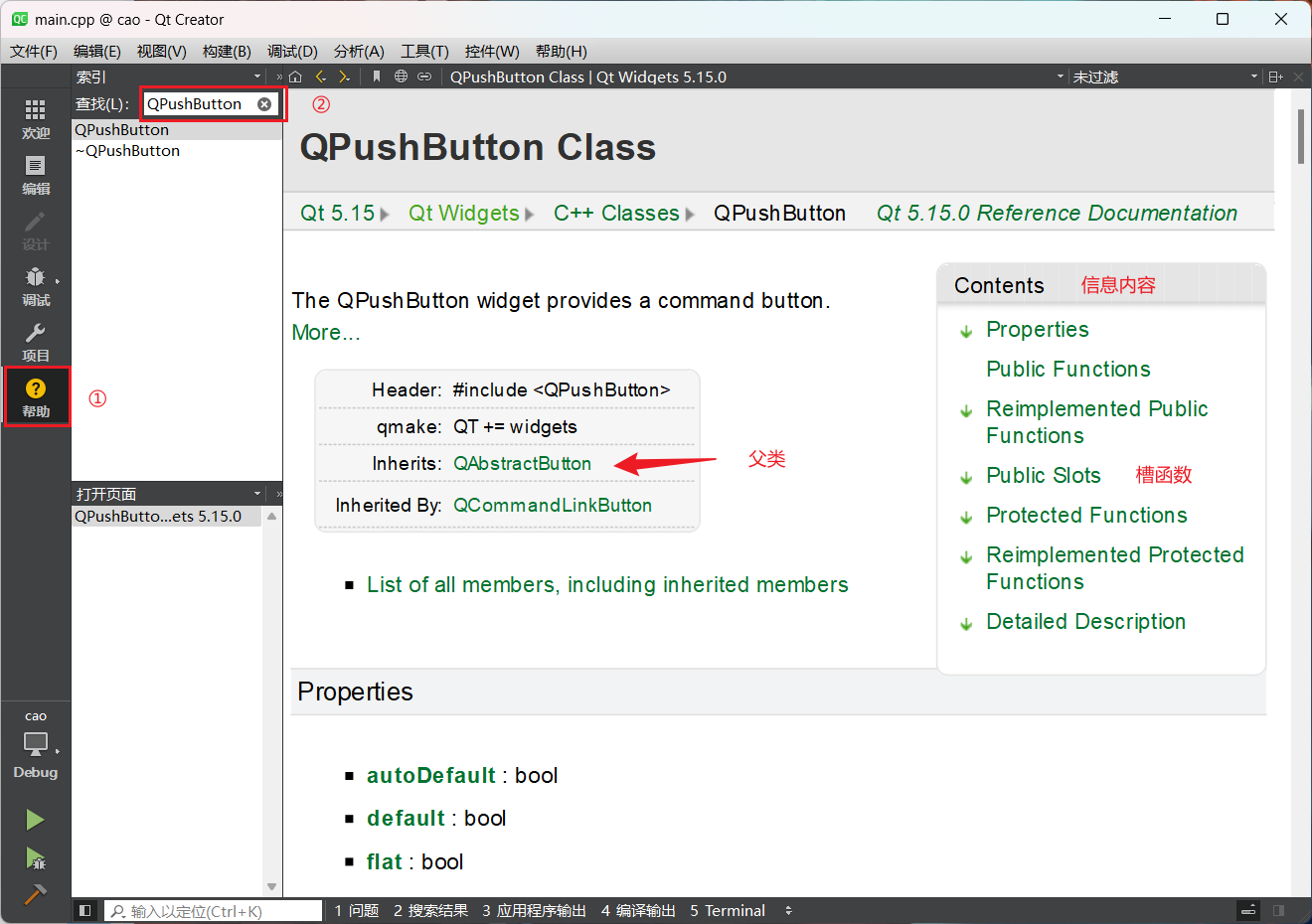Open List of all members link
The height and width of the screenshot is (924, 1312).
pos(607,584)
